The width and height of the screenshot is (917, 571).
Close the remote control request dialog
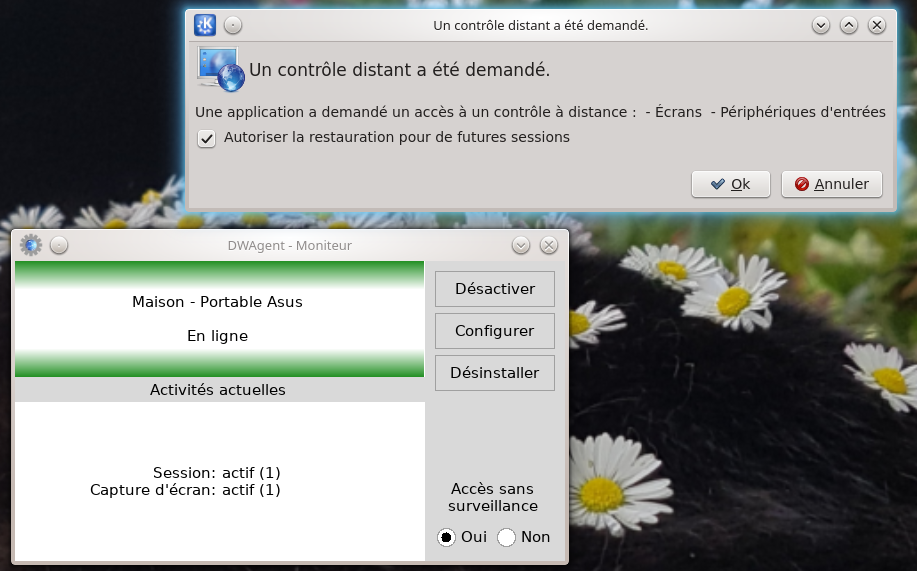[x=877, y=25]
